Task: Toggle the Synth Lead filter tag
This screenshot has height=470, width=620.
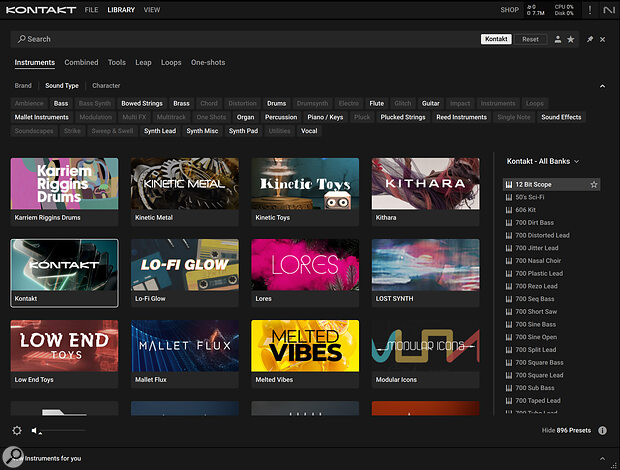Action: [x=160, y=131]
